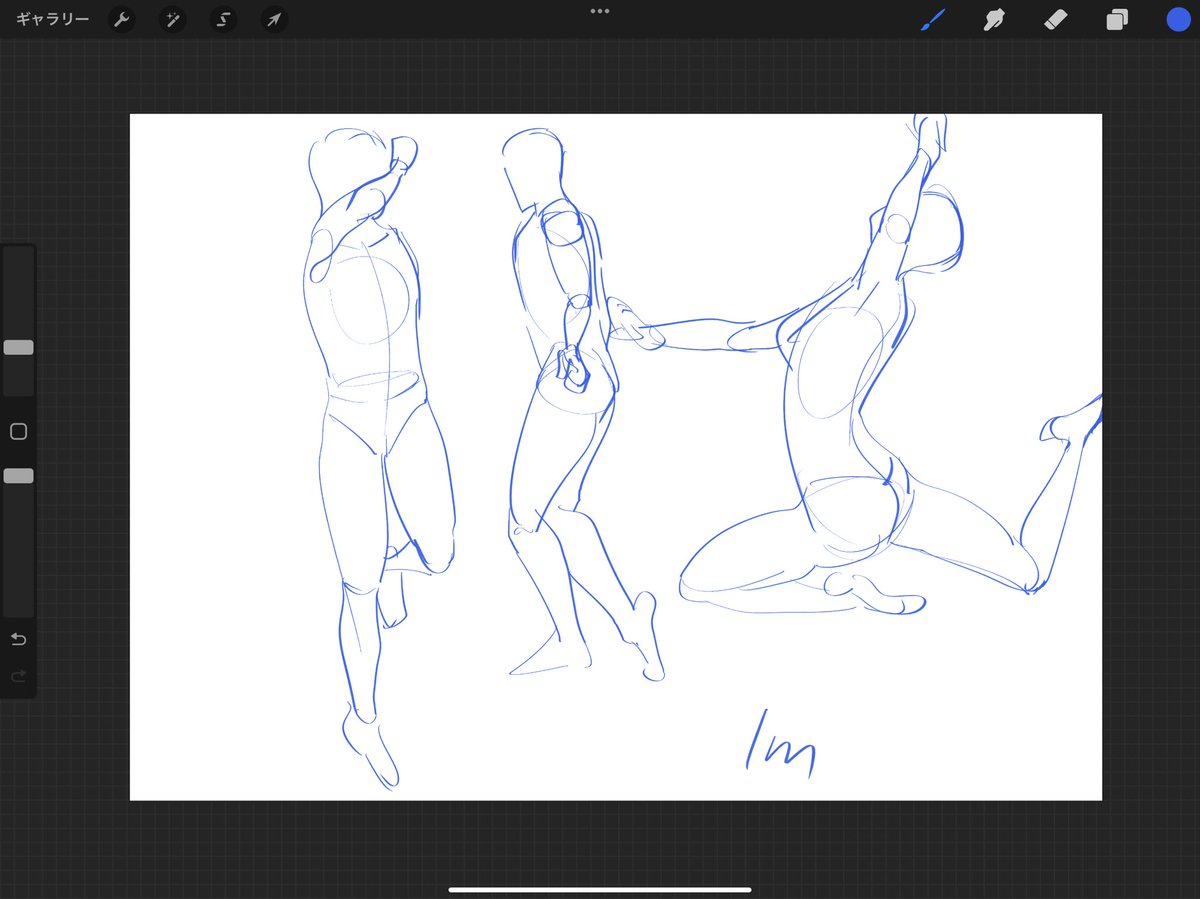Select the Transform arrow tool
The image size is (1200, 899).
tap(274, 20)
